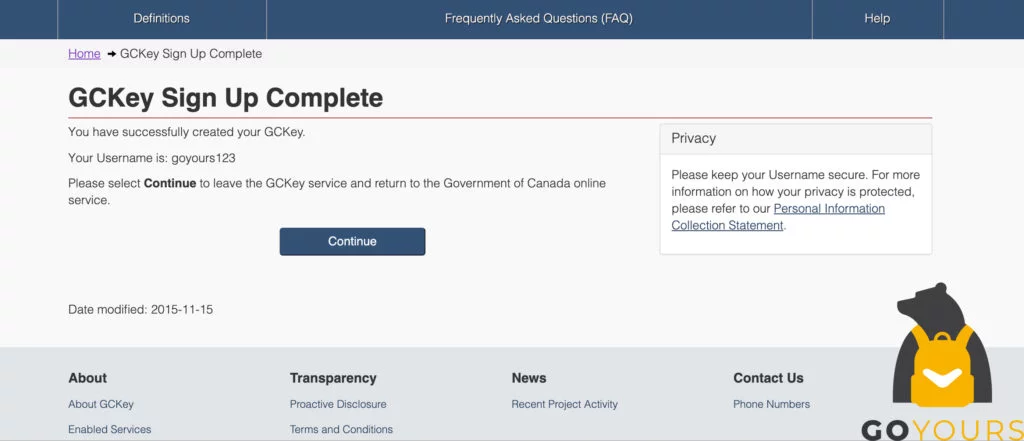The width and height of the screenshot is (1024, 441).
Task: Open the Recent Project Activity link
Action: 564,404
